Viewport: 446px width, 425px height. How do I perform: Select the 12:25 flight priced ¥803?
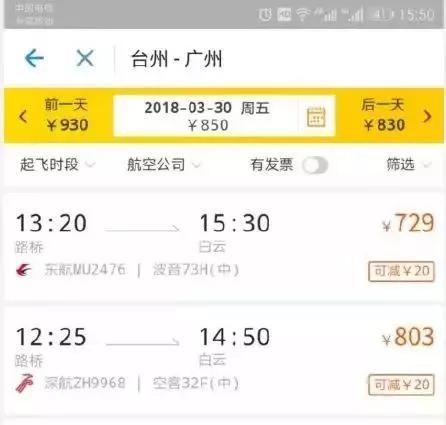[224, 361]
